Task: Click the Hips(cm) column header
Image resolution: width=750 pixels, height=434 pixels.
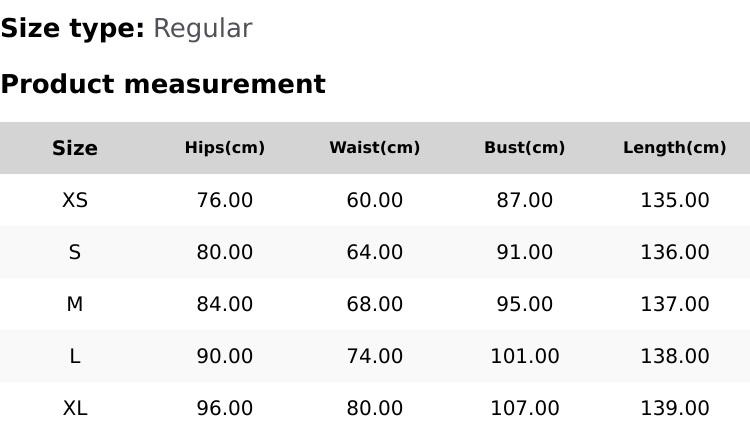Action: click(225, 148)
